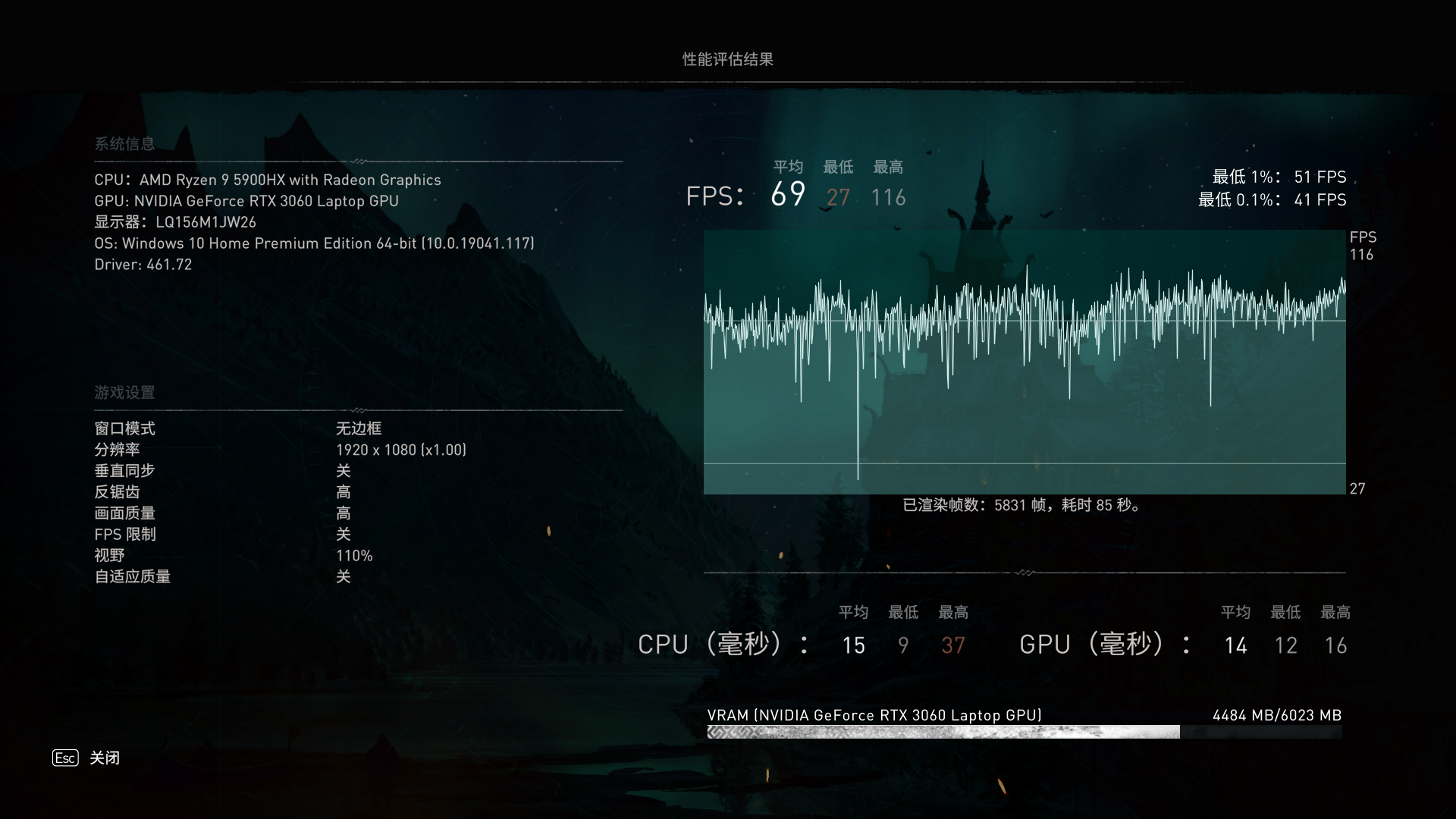Click the 画面质量 高 value
This screenshot has height=819, width=1456.
tap(344, 513)
